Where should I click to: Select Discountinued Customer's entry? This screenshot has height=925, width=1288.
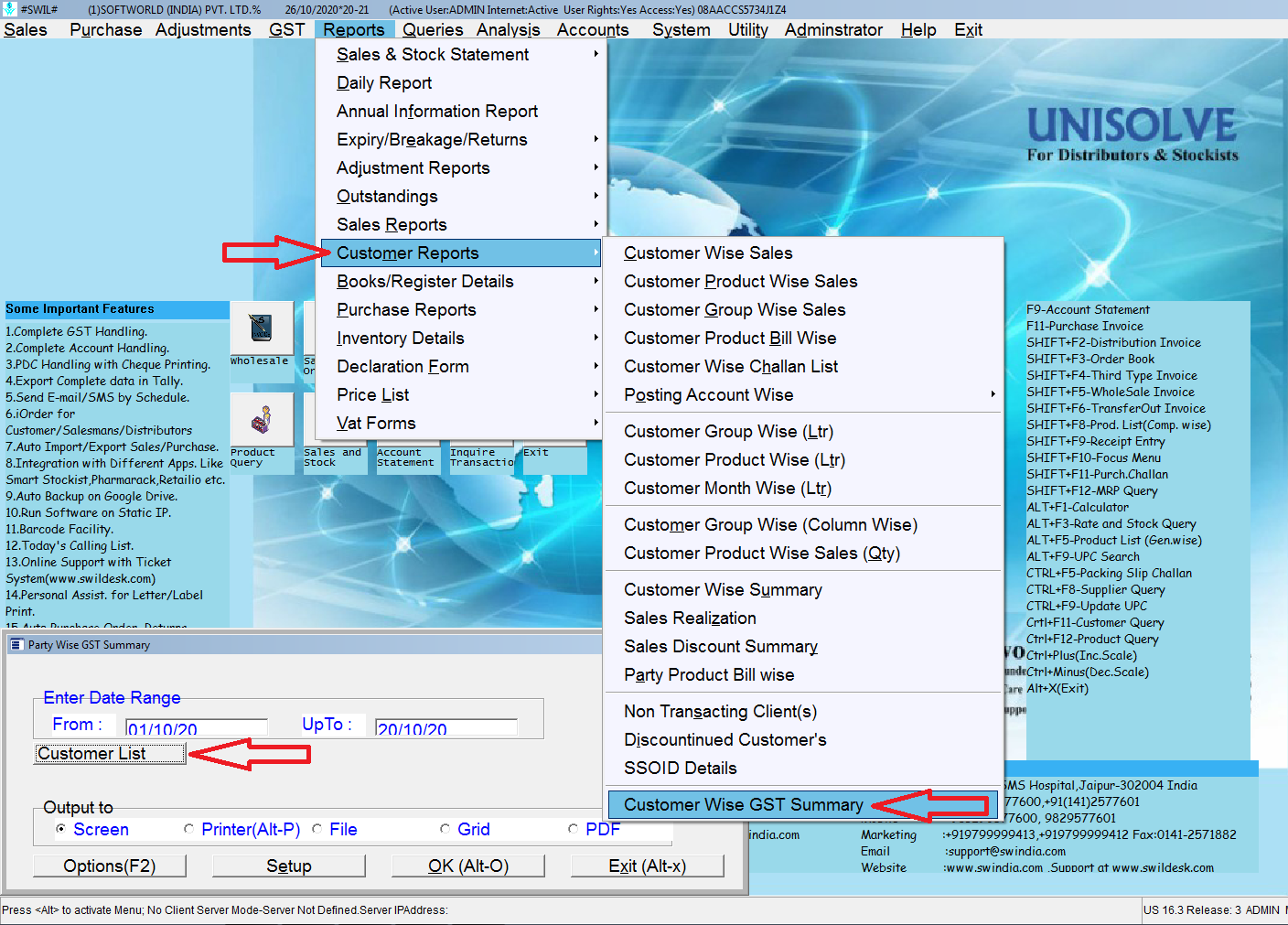click(803, 739)
